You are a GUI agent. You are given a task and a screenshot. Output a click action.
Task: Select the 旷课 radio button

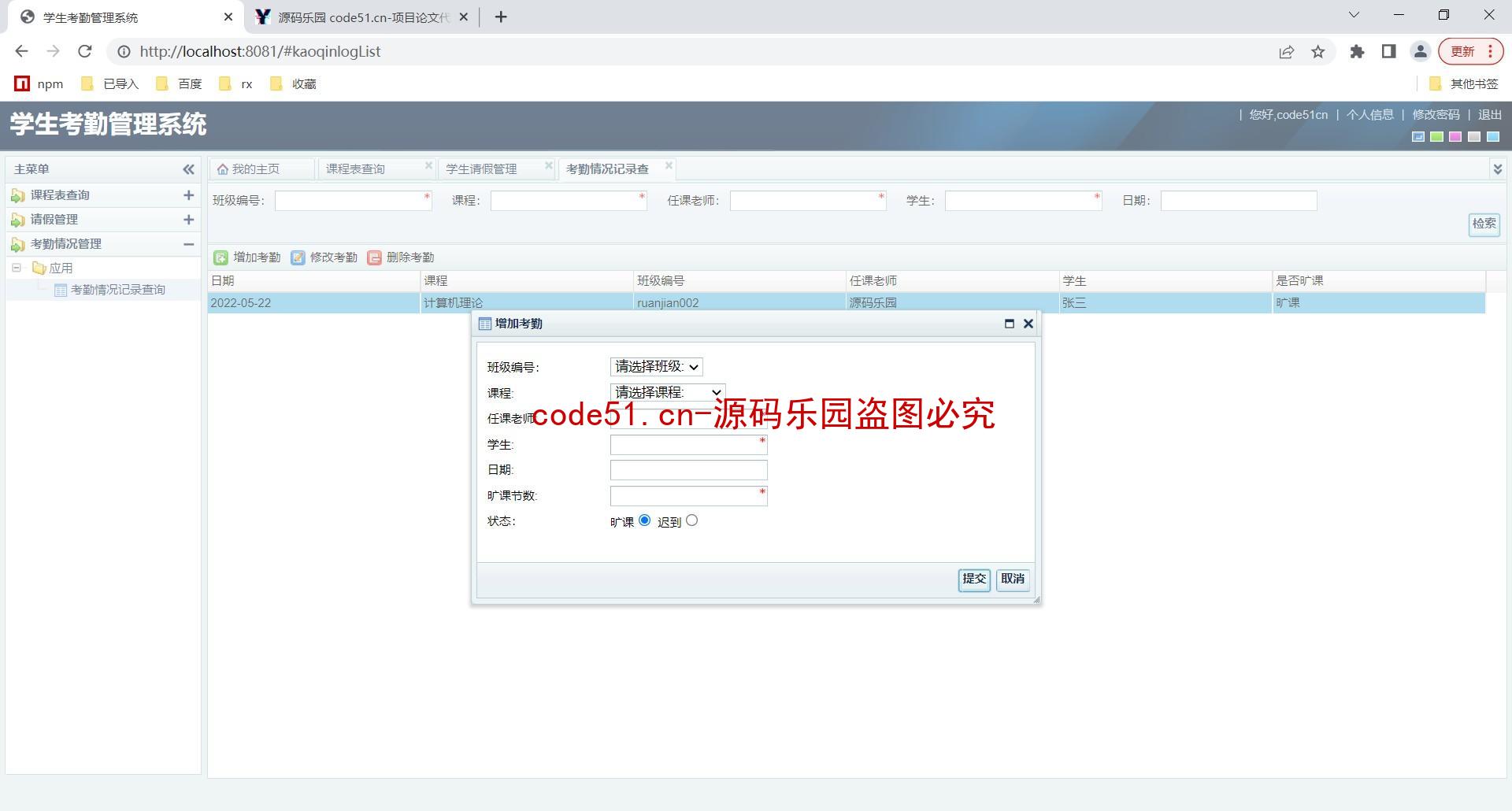point(645,520)
